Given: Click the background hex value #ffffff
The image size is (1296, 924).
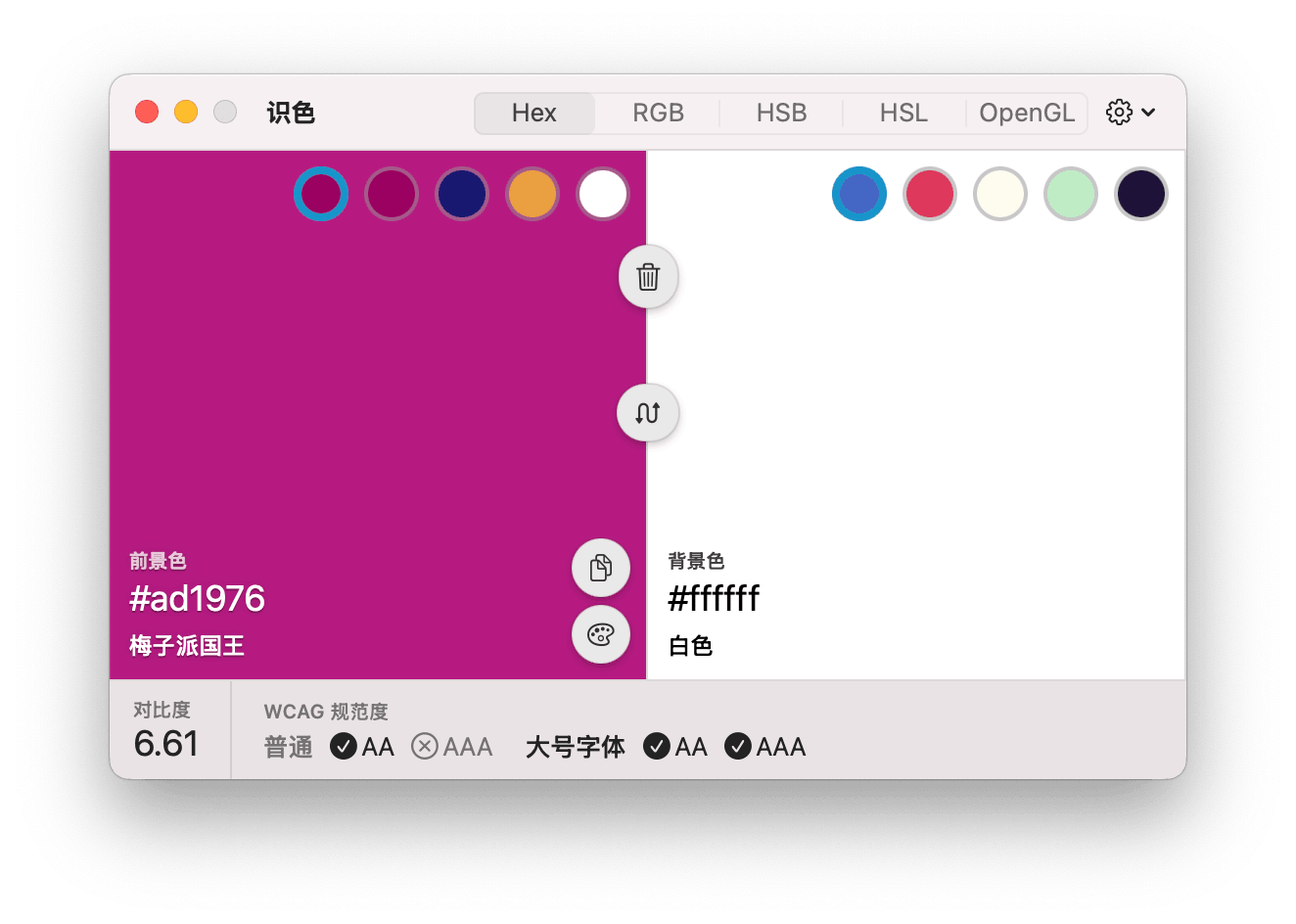Looking at the screenshot, I should coord(714,598).
